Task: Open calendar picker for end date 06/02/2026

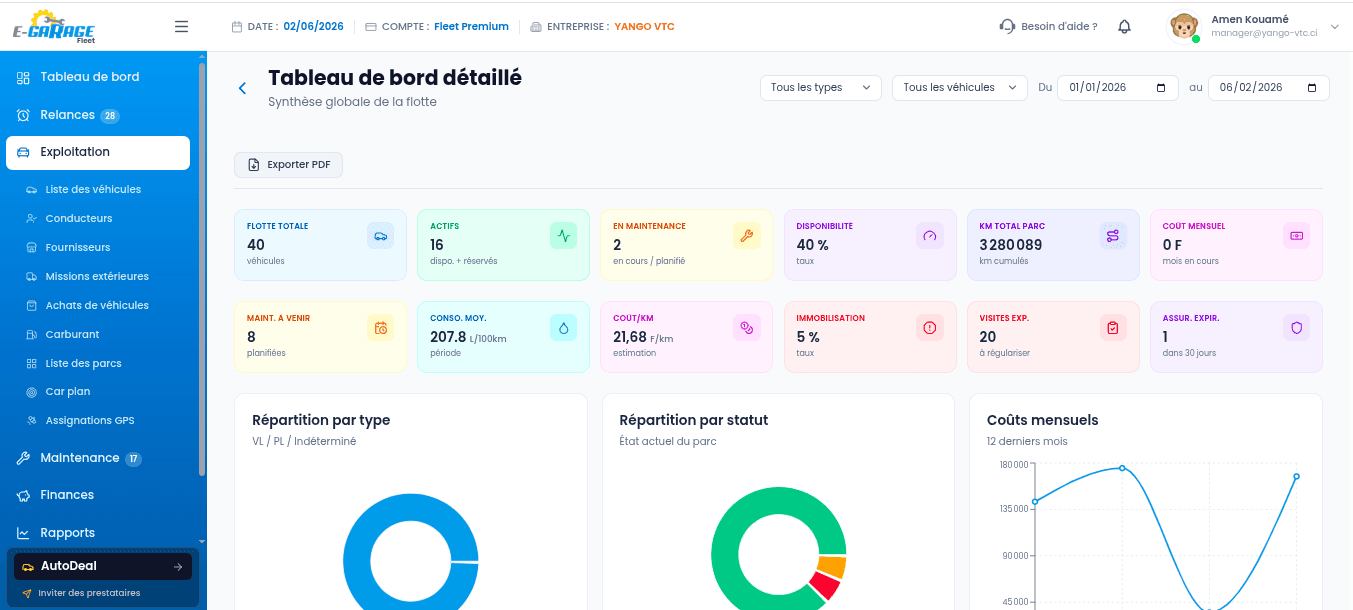Action: click(x=1312, y=88)
